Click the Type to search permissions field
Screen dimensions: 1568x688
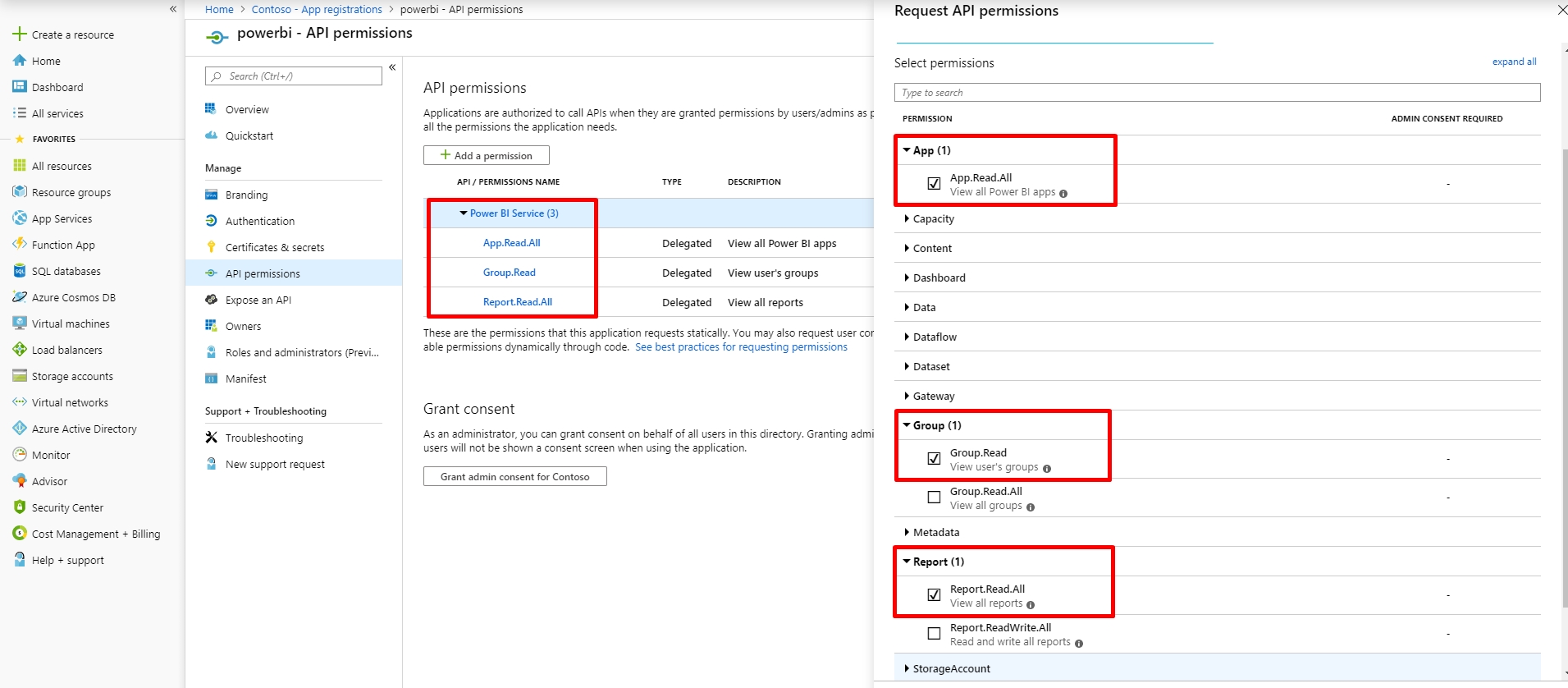pos(1217,92)
